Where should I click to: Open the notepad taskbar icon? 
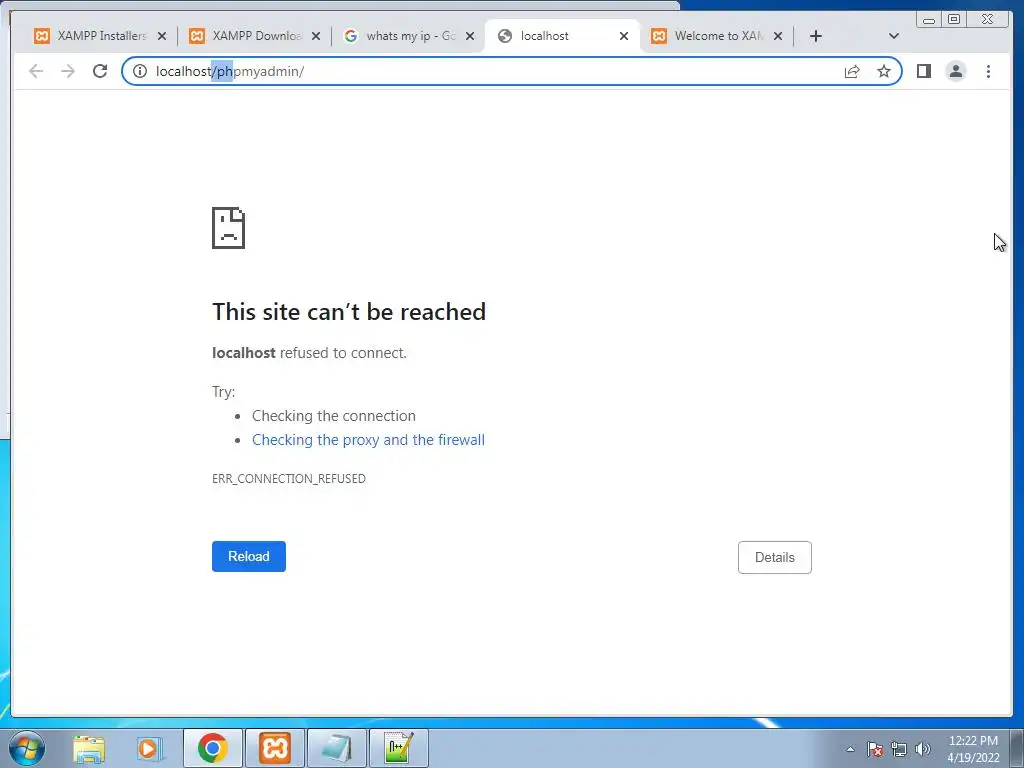pos(336,748)
